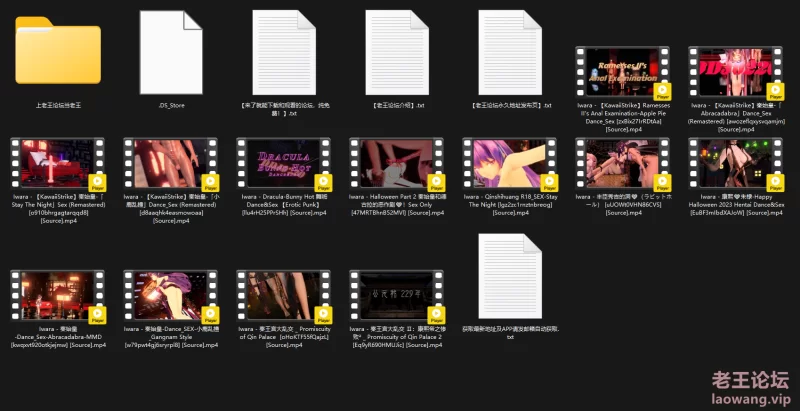Select the Gangnam Style video thumbnail
800x411 pixels.
click(x=170, y=296)
